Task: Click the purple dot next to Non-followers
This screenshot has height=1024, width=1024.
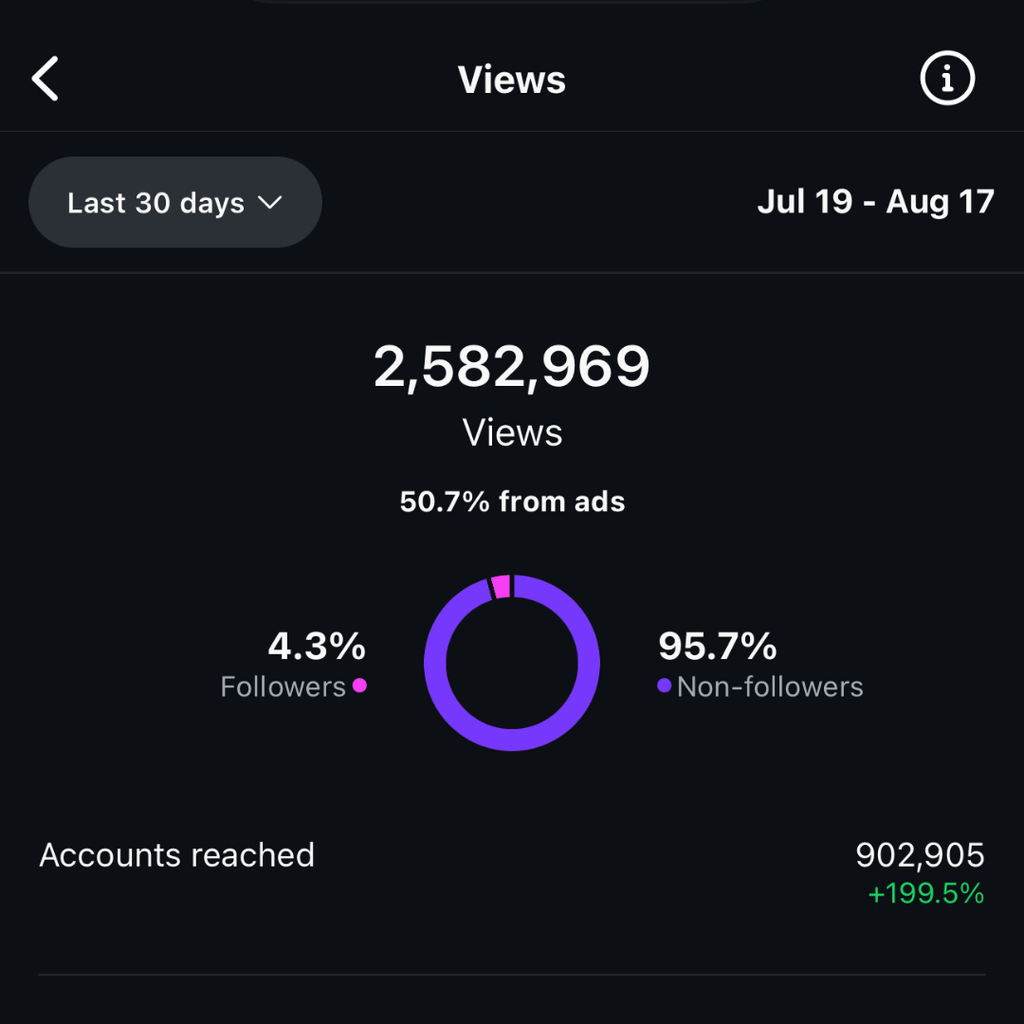Action: [x=664, y=686]
